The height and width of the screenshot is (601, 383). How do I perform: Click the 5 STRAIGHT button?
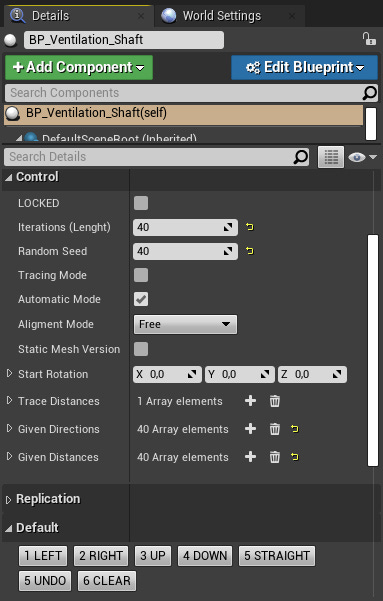277,556
